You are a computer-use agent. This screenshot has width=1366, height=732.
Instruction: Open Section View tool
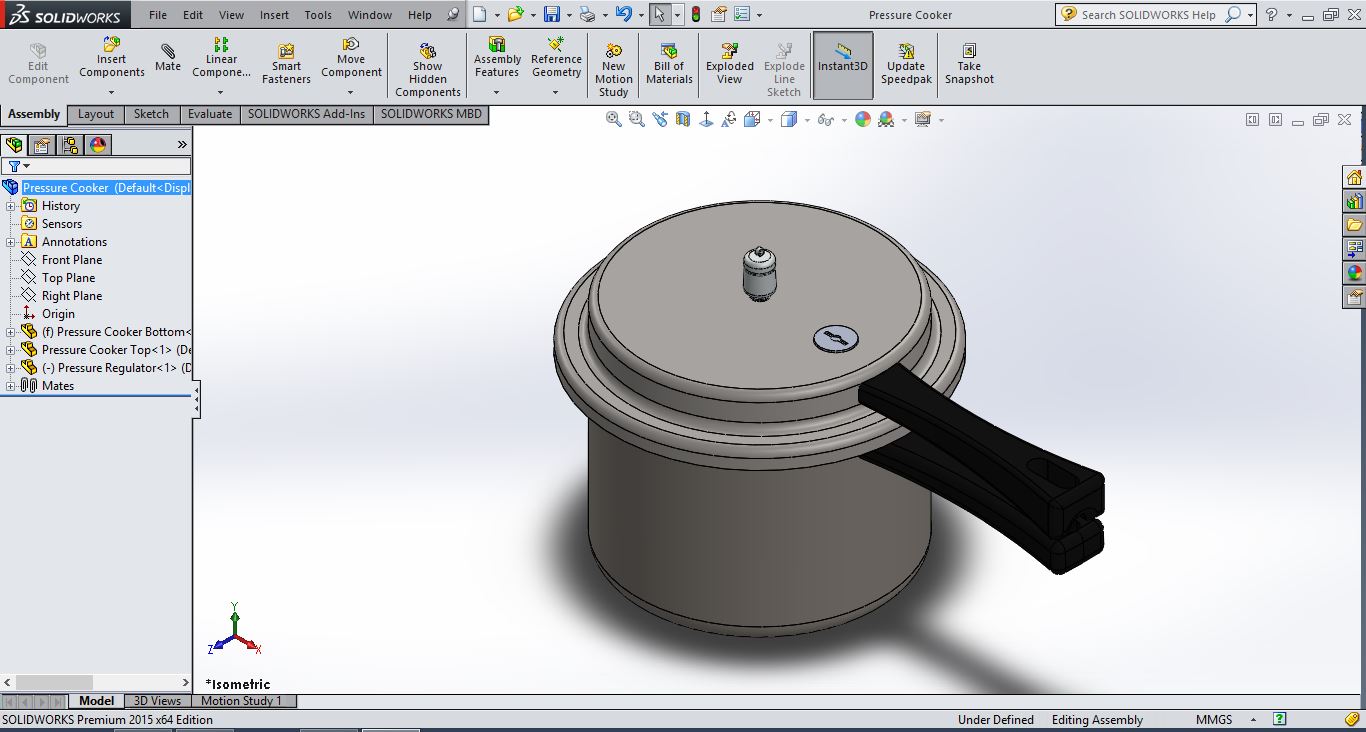tap(683, 119)
